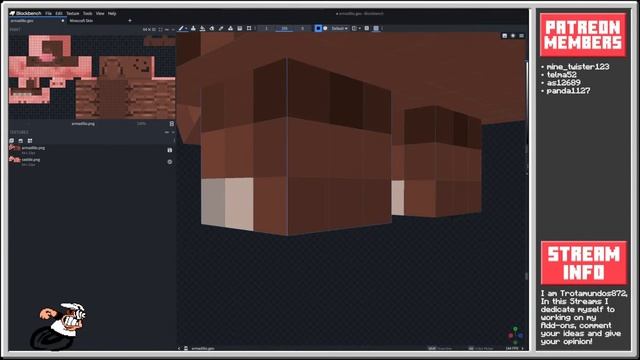Click the icon beside the UV zoom percentage
Viewport: 640px width, 360px height.
click(x=172, y=123)
